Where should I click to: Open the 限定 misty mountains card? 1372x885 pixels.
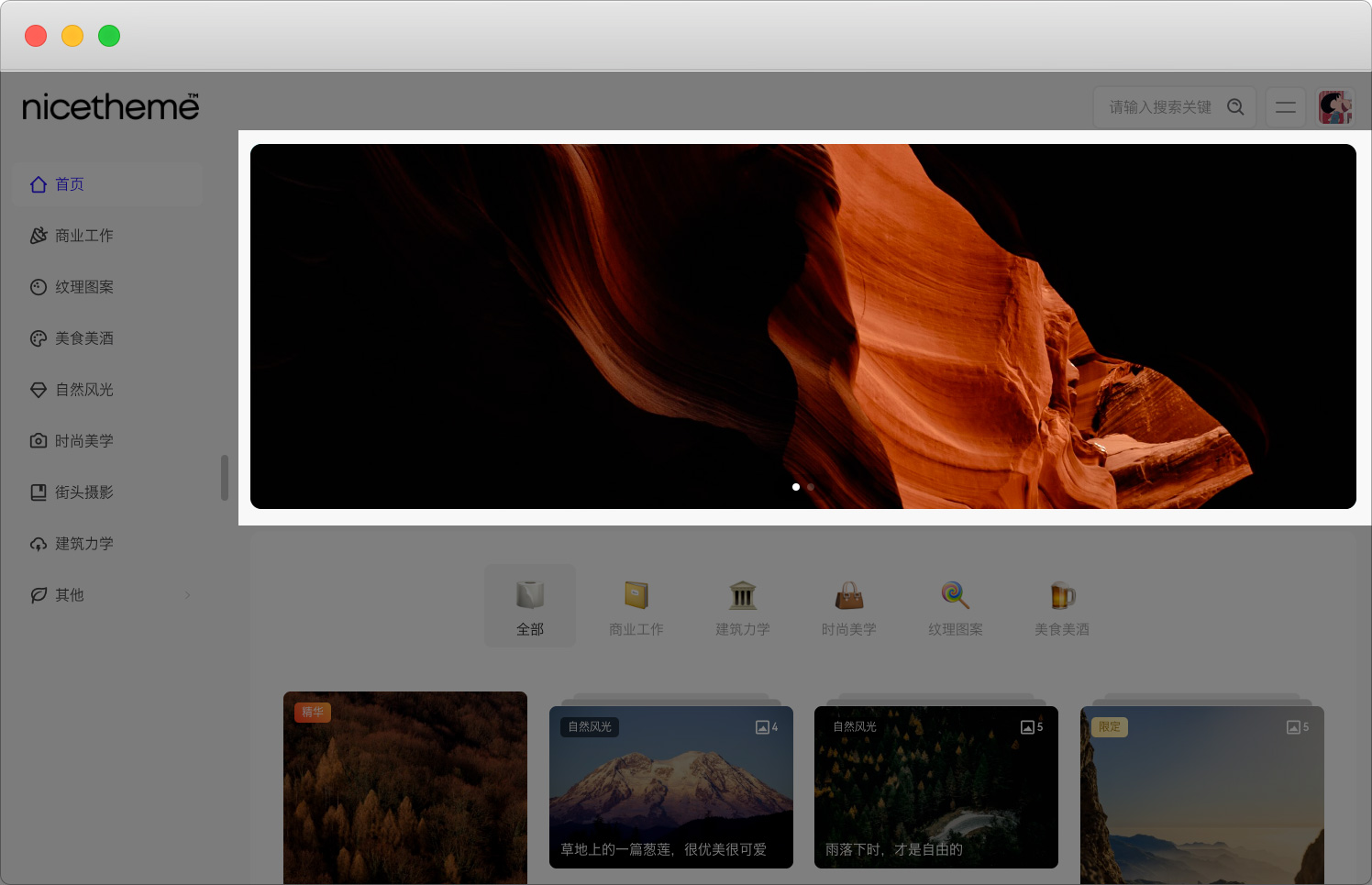coord(1202,795)
